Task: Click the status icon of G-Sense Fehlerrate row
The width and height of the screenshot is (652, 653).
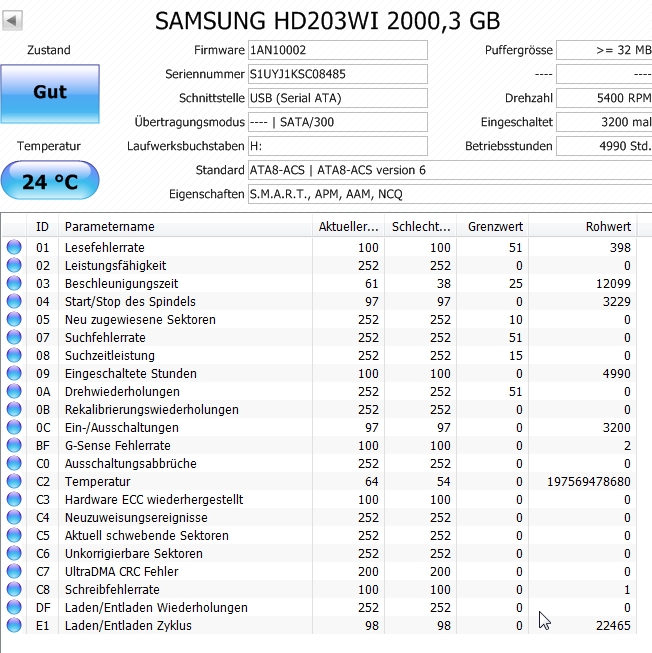Action: 14,445
